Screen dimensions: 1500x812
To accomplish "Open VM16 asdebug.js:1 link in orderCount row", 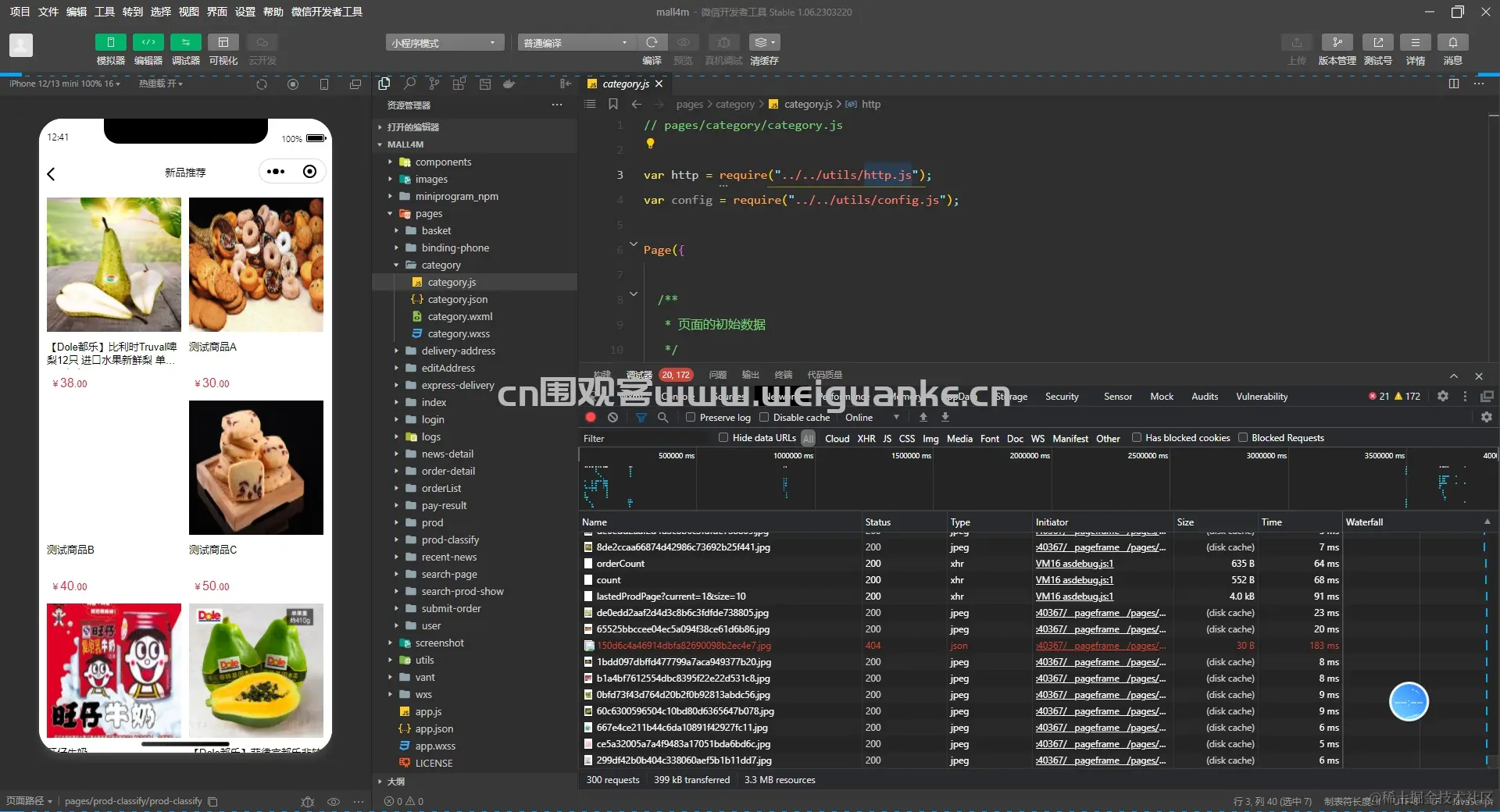I will 1074,564.
